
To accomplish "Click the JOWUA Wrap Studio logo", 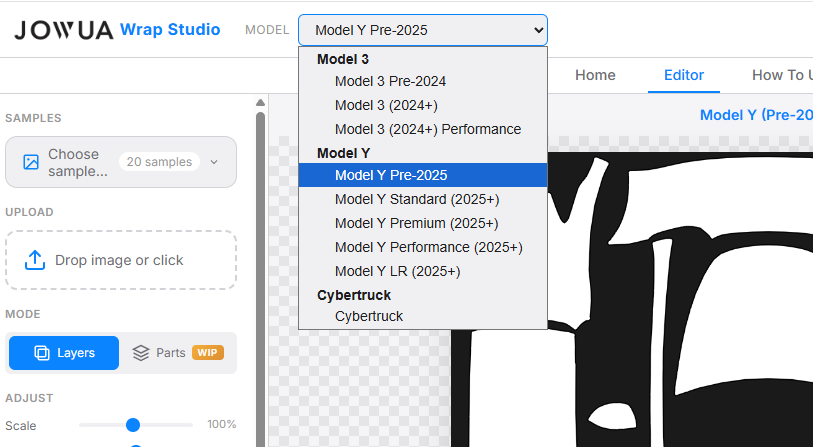I will coord(117,30).
